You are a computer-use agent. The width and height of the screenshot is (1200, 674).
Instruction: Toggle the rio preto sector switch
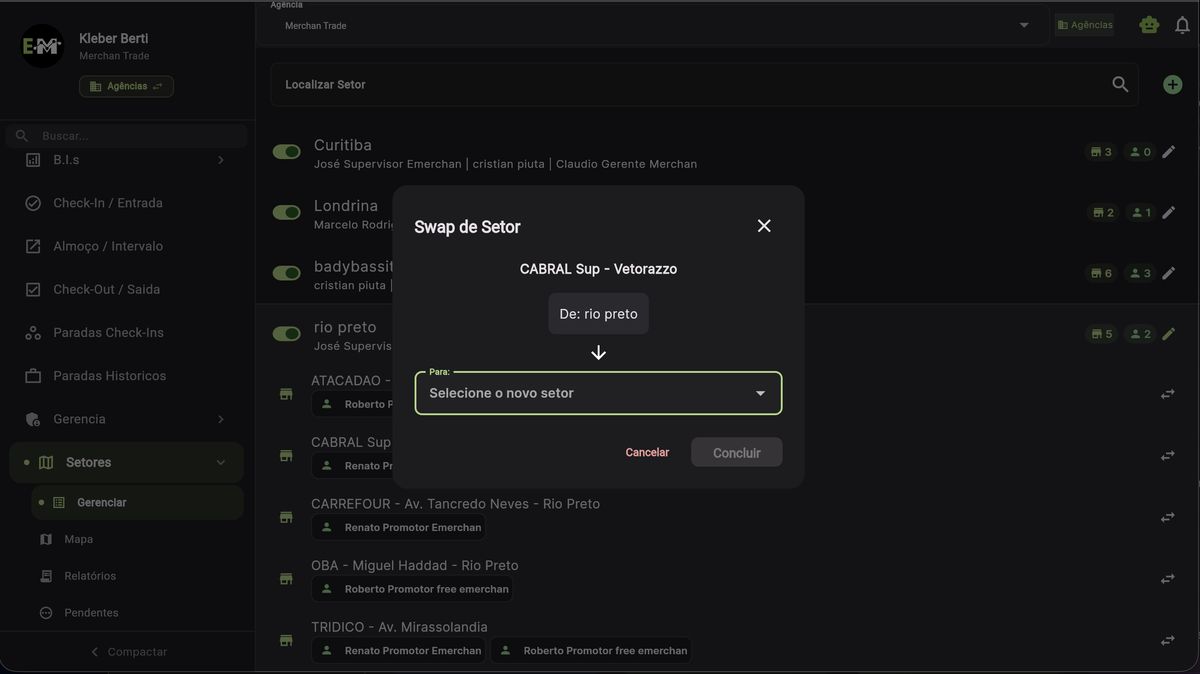286,333
